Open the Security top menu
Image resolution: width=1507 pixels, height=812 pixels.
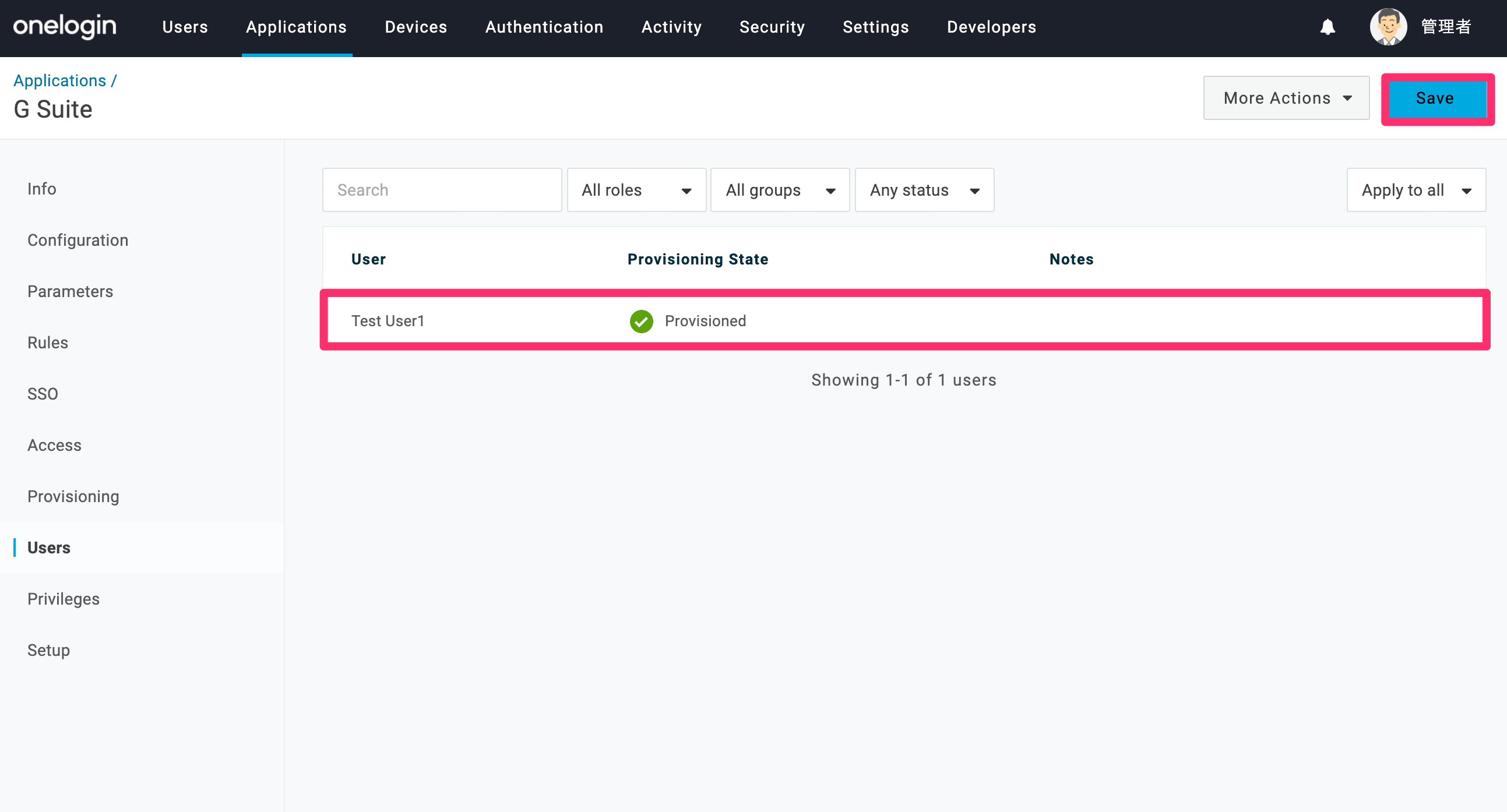[772, 27]
